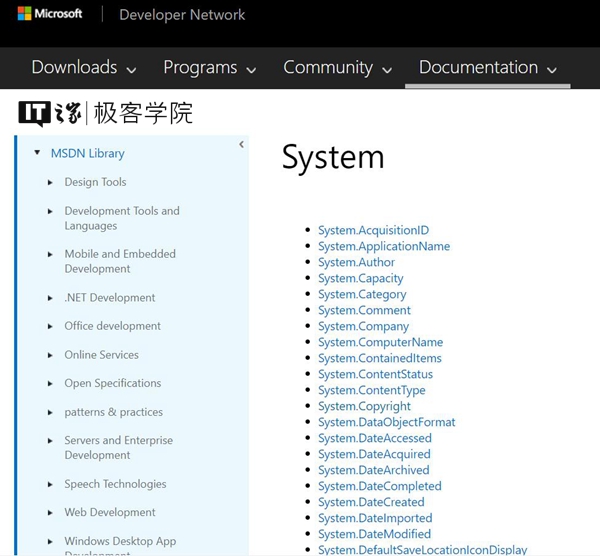The image size is (600, 556).
Task: Expand Servers and Enterprise Development arrow
Action: pyautogui.click(x=50, y=441)
